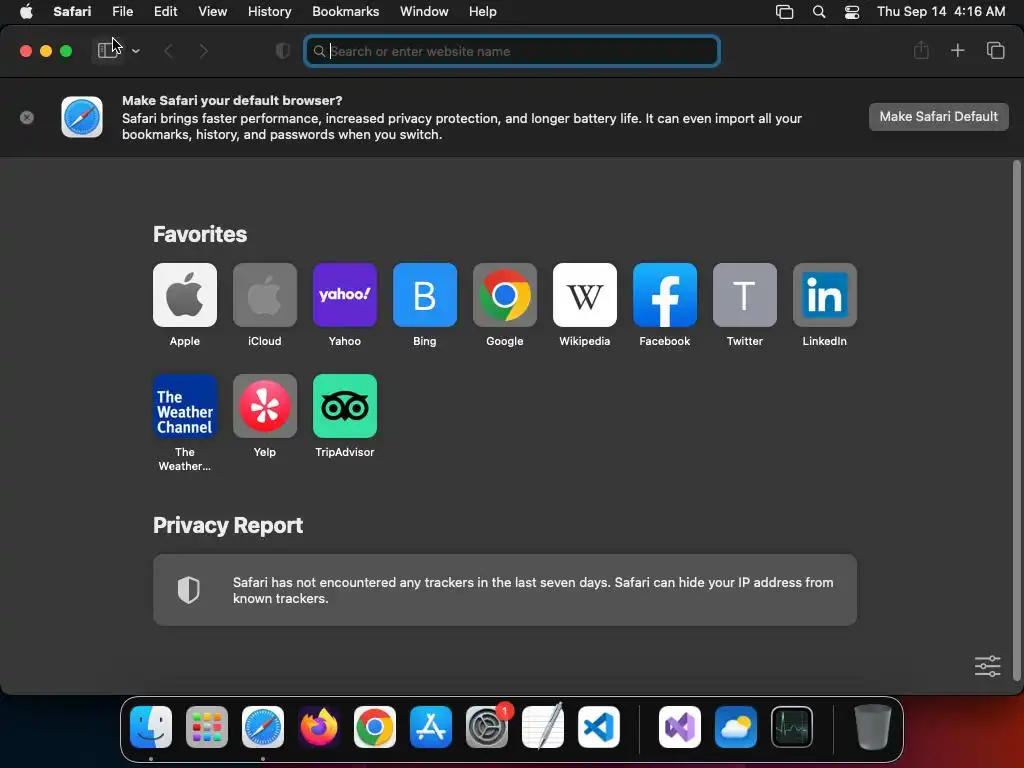Click the page vertical scrollbar
This screenshot has width=1024, height=768.
tap(1016, 421)
